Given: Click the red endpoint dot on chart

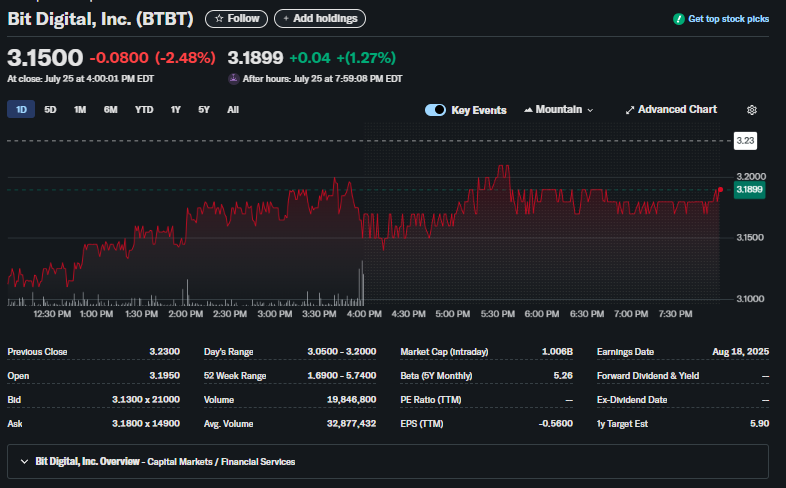Looking at the screenshot, I should [x=720, y=189].
